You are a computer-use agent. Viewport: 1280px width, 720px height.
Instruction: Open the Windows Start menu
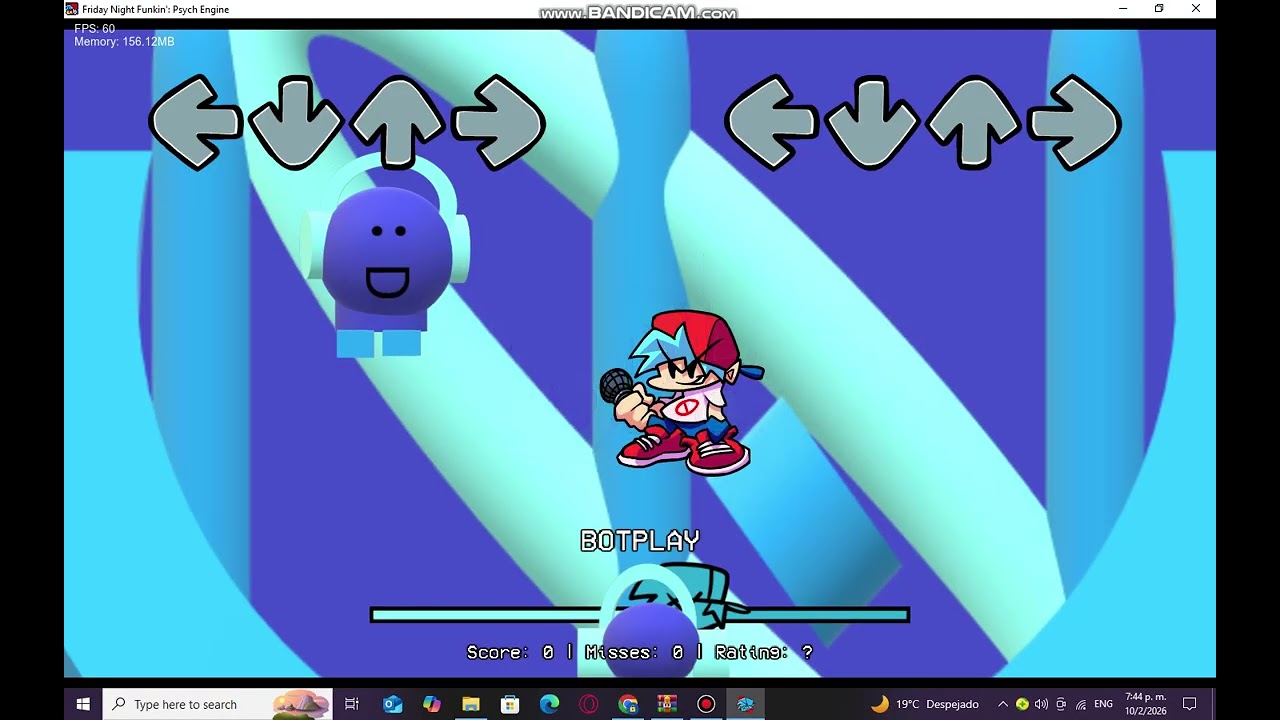pos(83,704)
